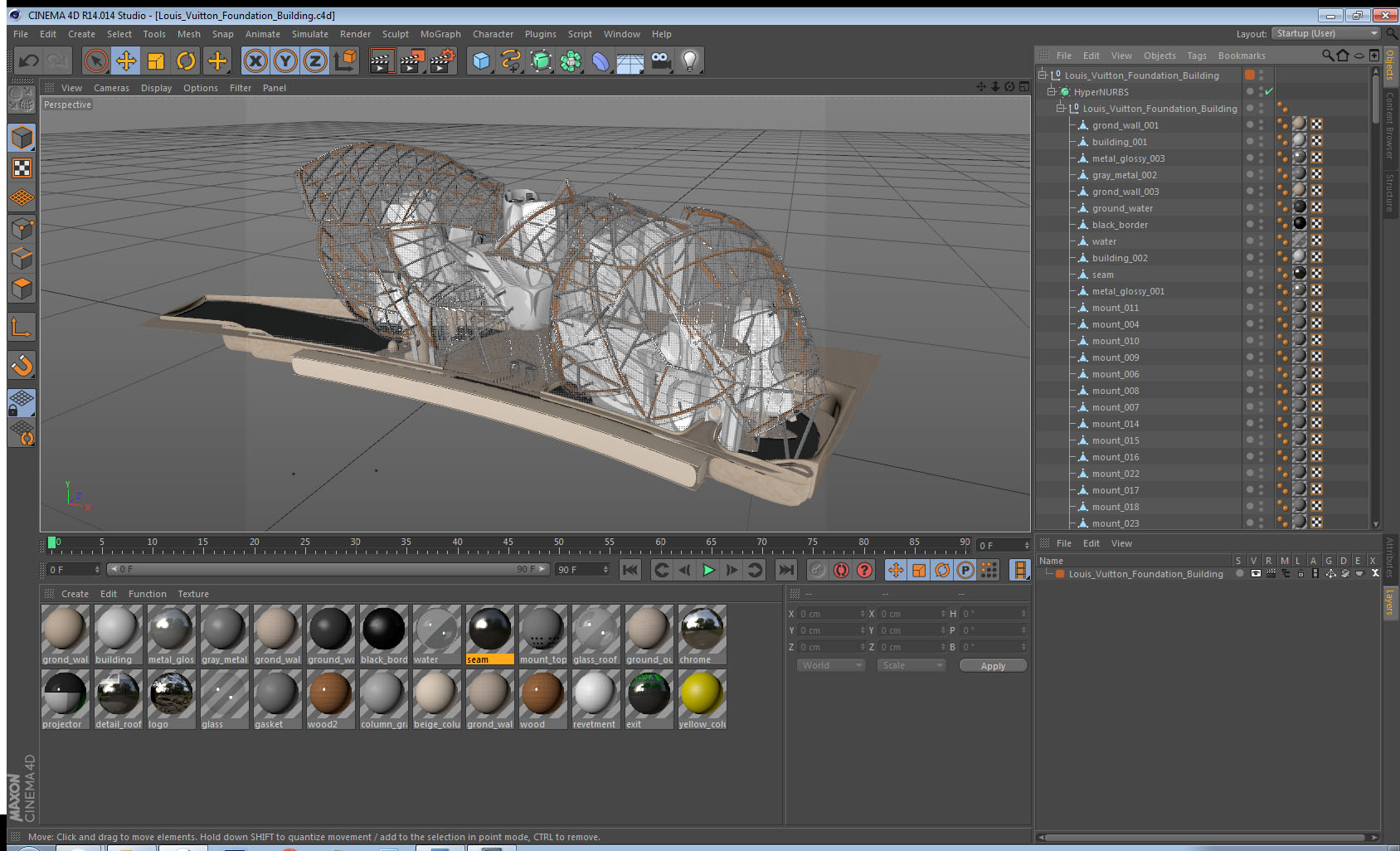Go to start of animation
This screenshot has height=851, width=1400.
click(x=630, y=570)
